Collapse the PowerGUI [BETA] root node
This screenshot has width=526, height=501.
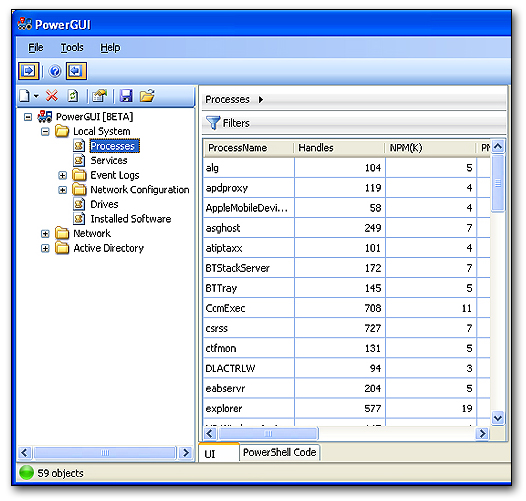[x=28, y=117]
